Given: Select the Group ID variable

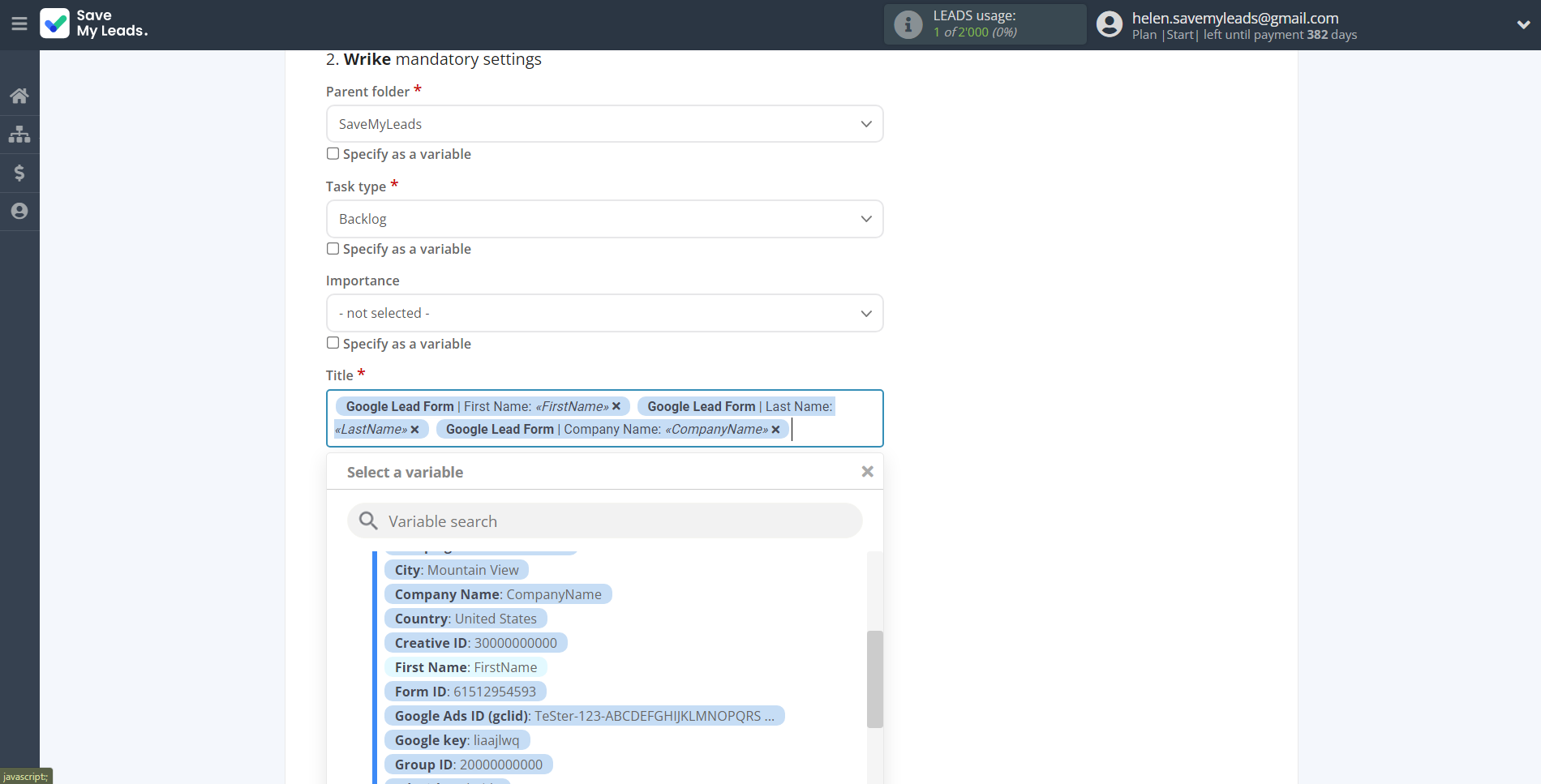Looking at the screenshot, I should pyautogui.click(x=469, y=765).
